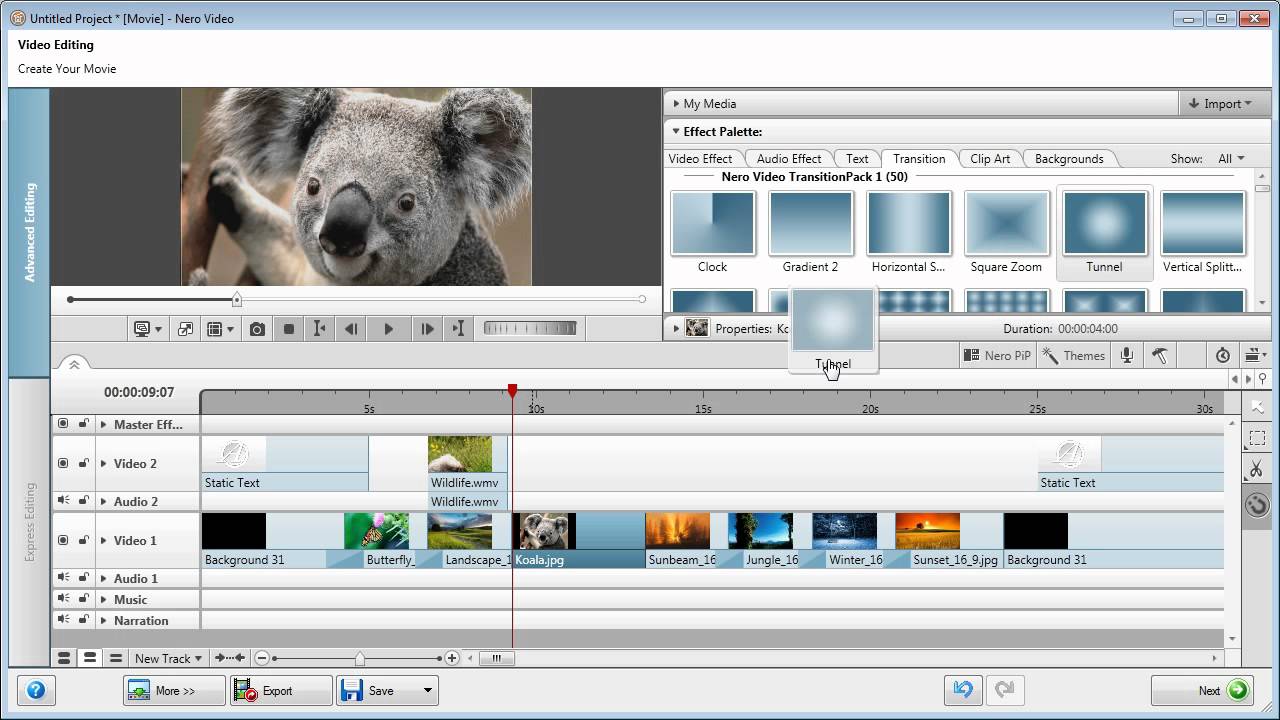Switch to the Video Effect tab

pyautogui.click(x=700, y=158)
